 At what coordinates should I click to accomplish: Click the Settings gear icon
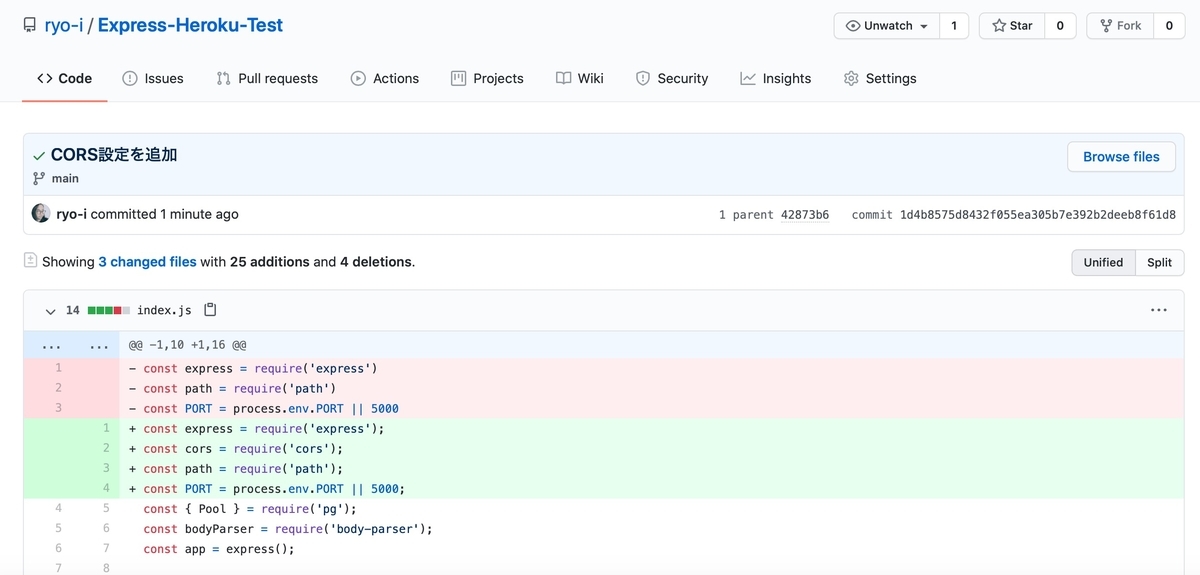pyautogui.click(x=851, y=78)
